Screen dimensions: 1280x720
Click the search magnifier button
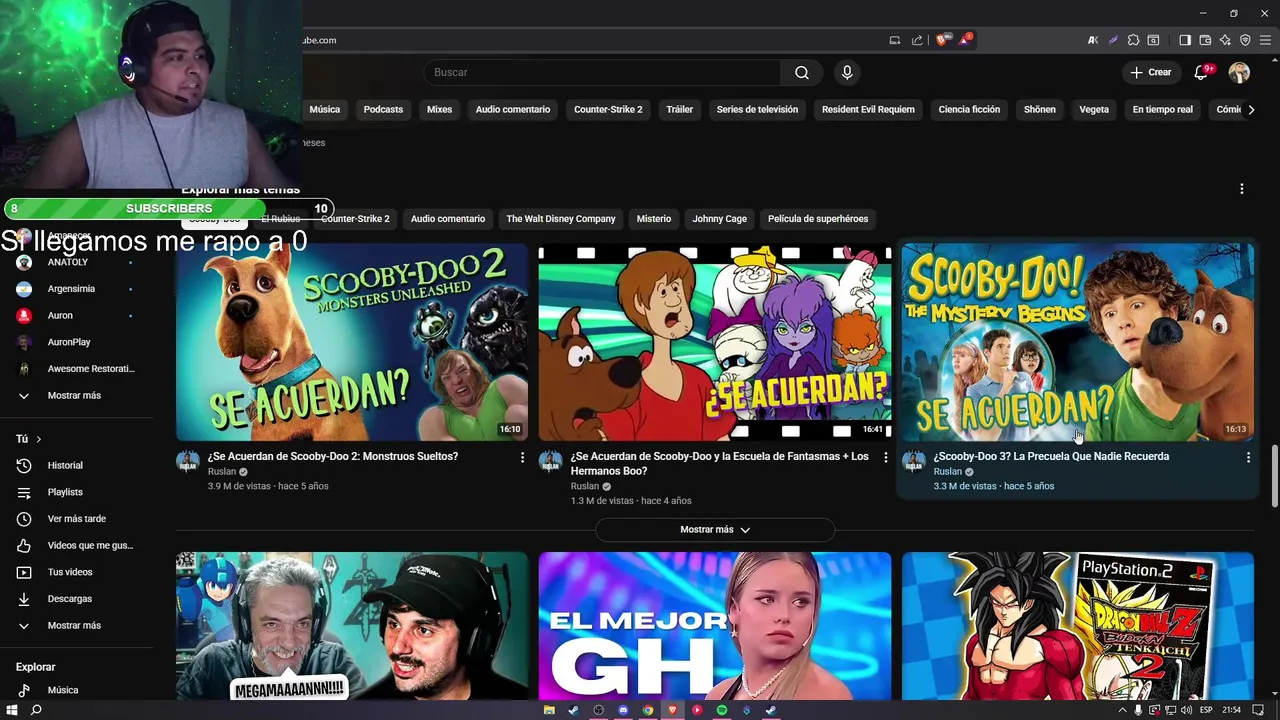coord(802,72)
